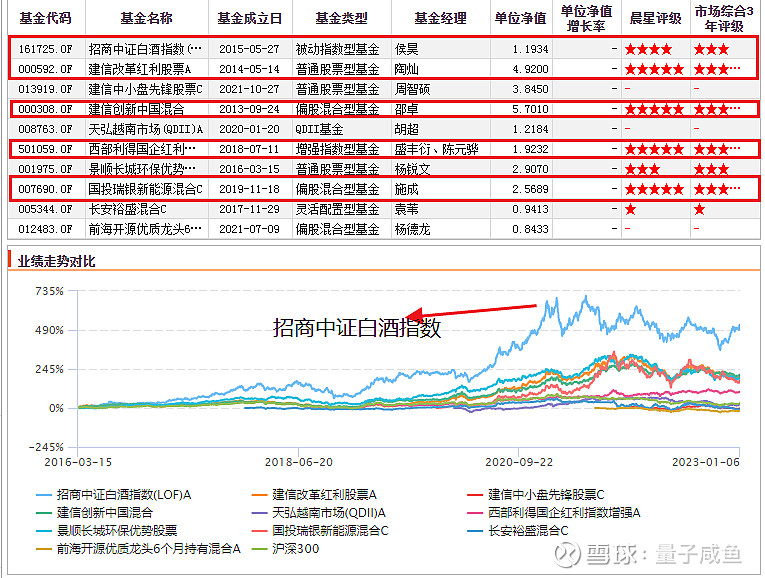Click Morningstar single star for 长安裕盛混合C
This screenshot has height=578, width=765.
[x=630, y=210]
